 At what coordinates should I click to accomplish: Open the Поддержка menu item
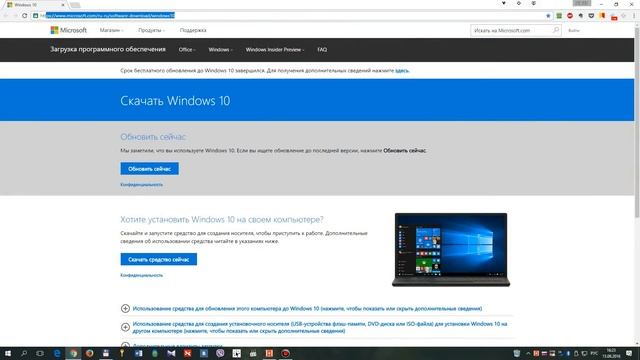click(193, 30)
